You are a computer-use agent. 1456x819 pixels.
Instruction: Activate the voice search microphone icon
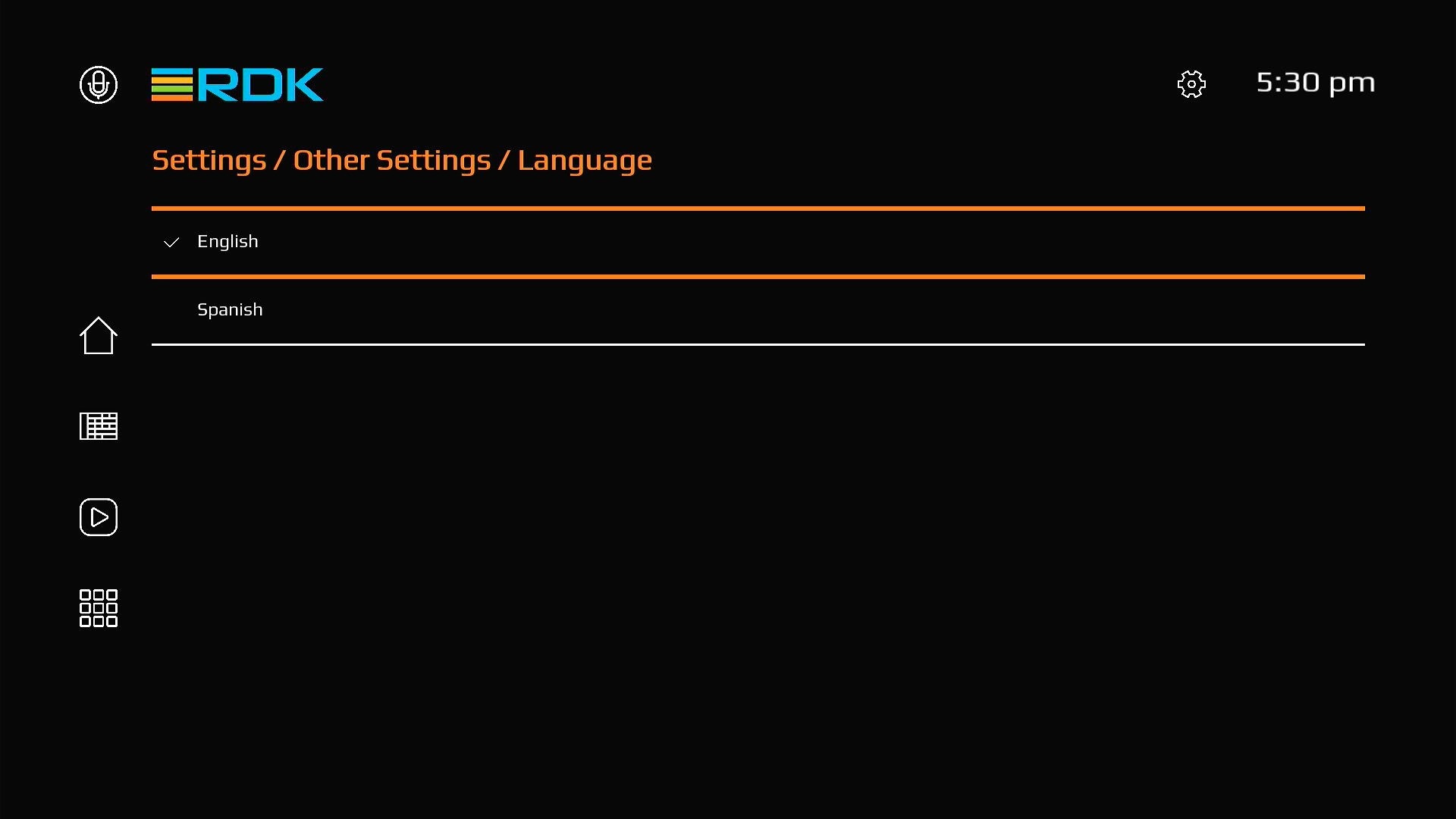click(x=99, y=84)
